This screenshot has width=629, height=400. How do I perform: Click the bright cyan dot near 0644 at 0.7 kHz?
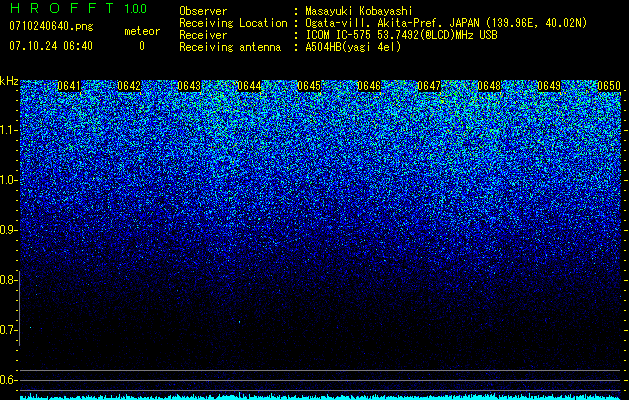click(239, 322)
